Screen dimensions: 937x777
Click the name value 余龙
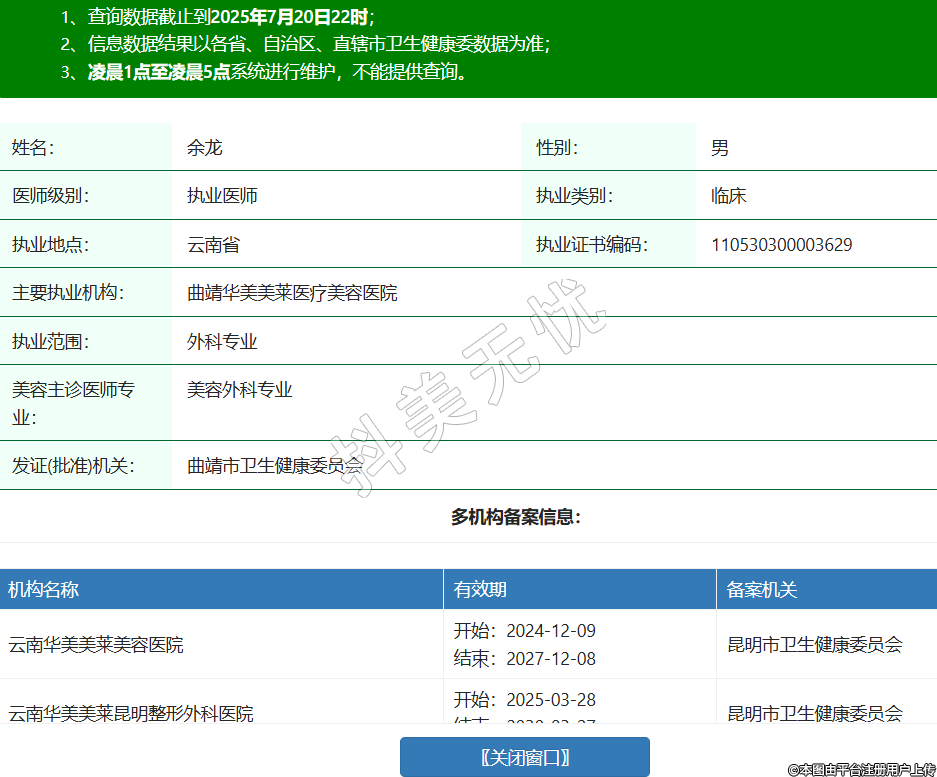click(204, 148)
